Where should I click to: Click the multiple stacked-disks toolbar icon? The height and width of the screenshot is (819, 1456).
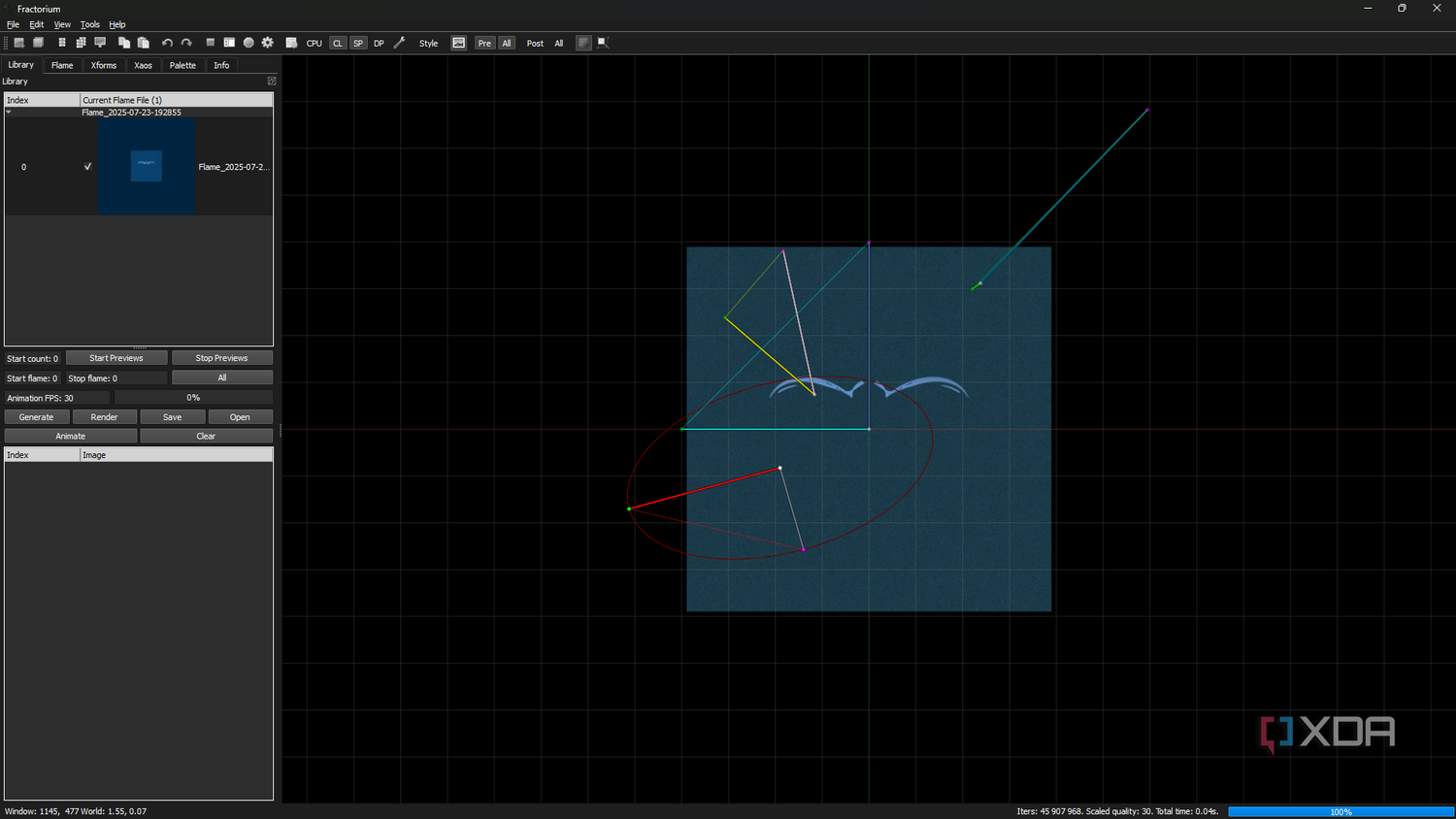tap(81, 43)
